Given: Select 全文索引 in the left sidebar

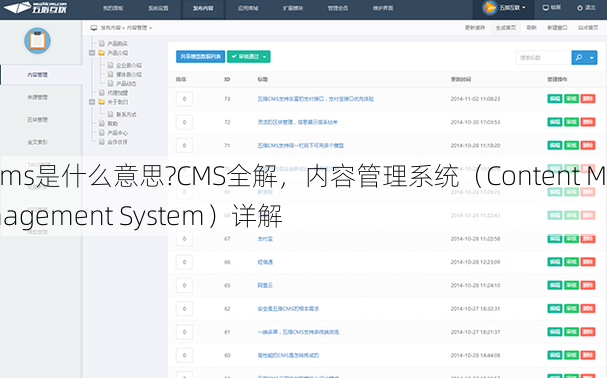Looking at the screenshot, I should tap(38, 142).
